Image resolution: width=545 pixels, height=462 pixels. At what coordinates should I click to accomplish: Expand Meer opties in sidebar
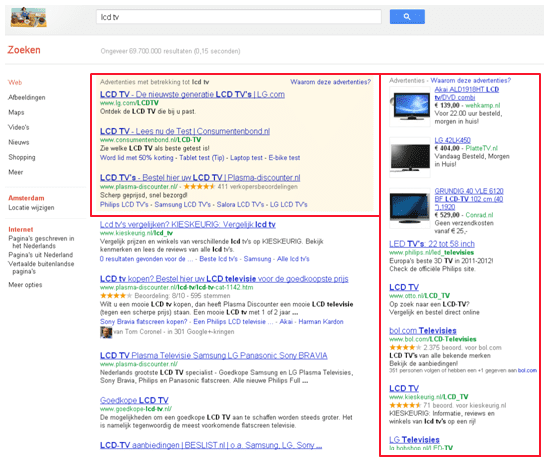coord(25,285)
